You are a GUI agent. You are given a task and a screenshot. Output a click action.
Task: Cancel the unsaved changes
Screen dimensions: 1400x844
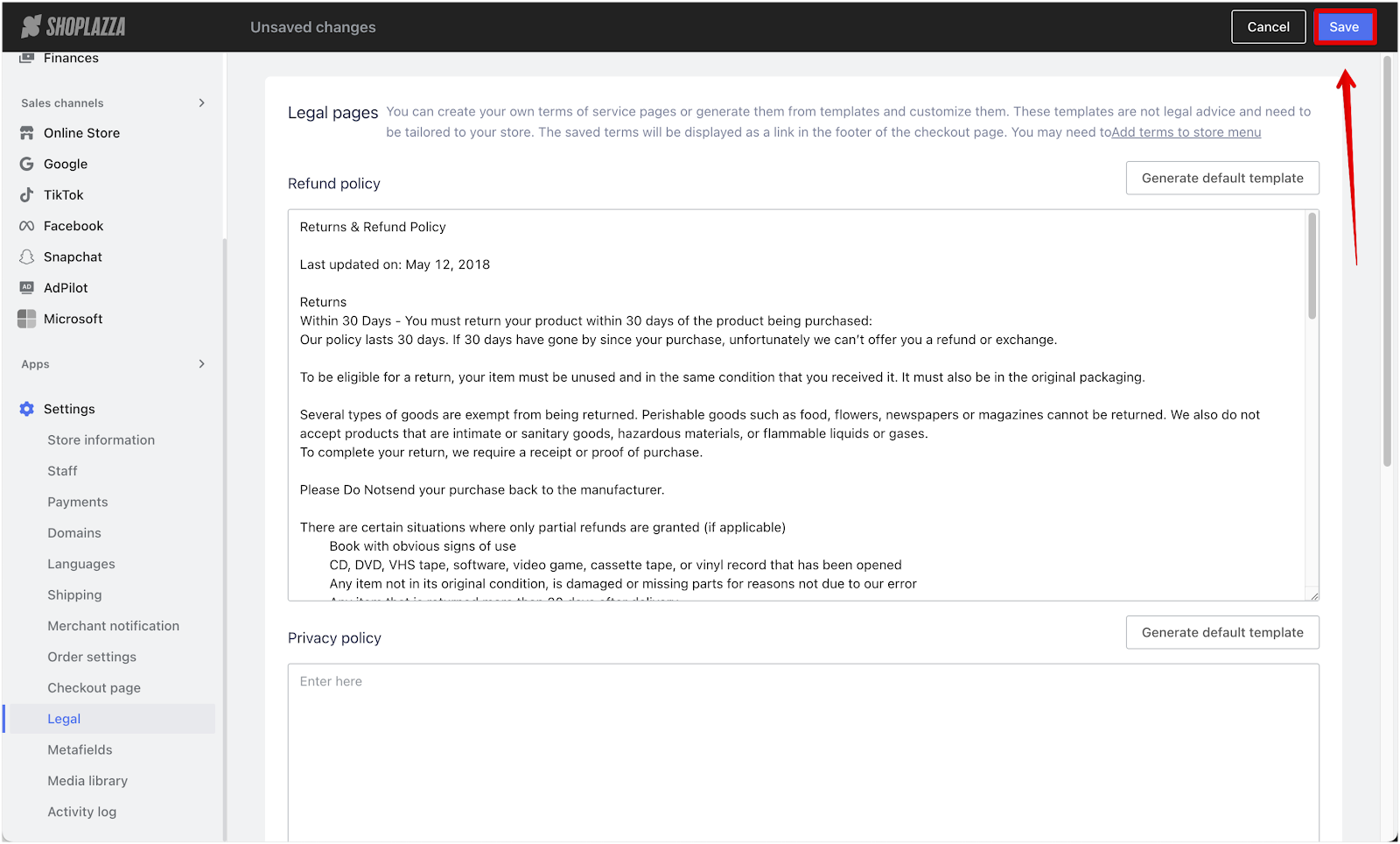tap(1268, 27)
